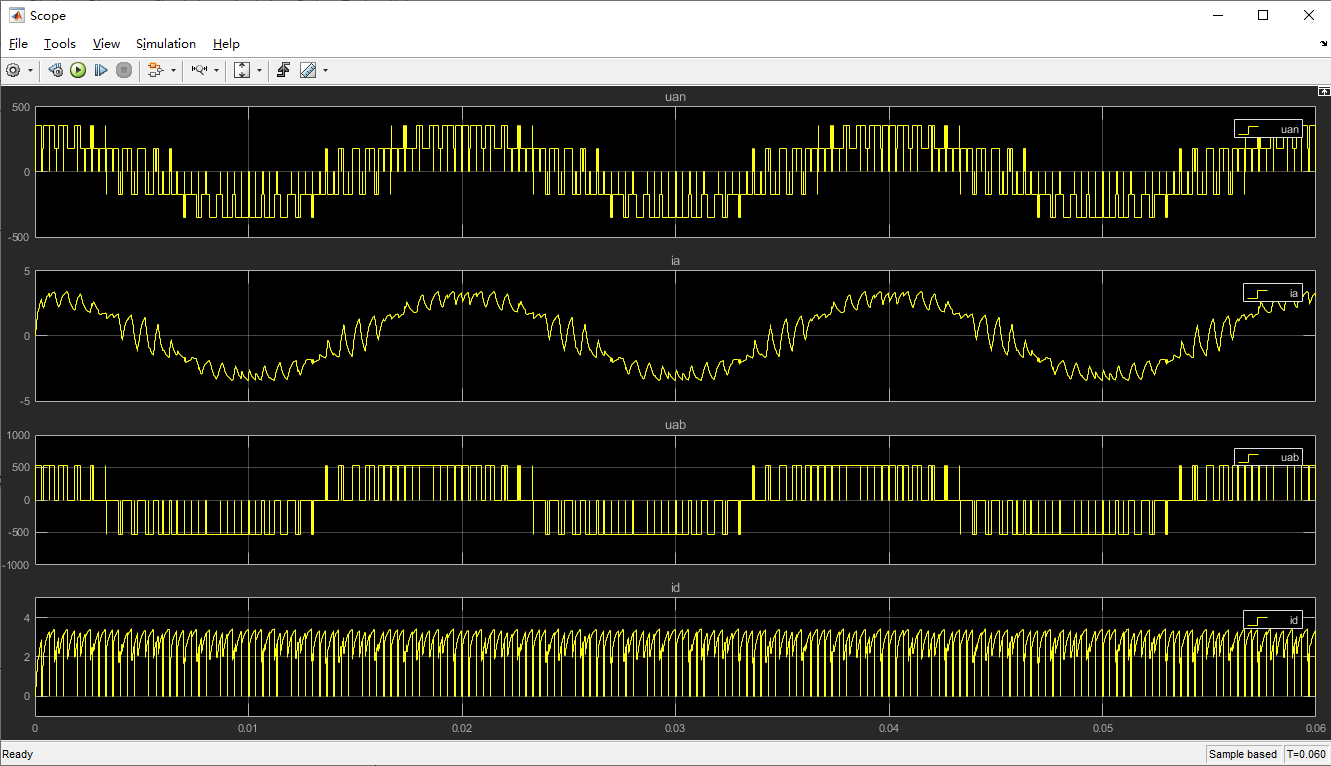Step forward the simulation one step
1331x766 pixels.
(101, 70)
